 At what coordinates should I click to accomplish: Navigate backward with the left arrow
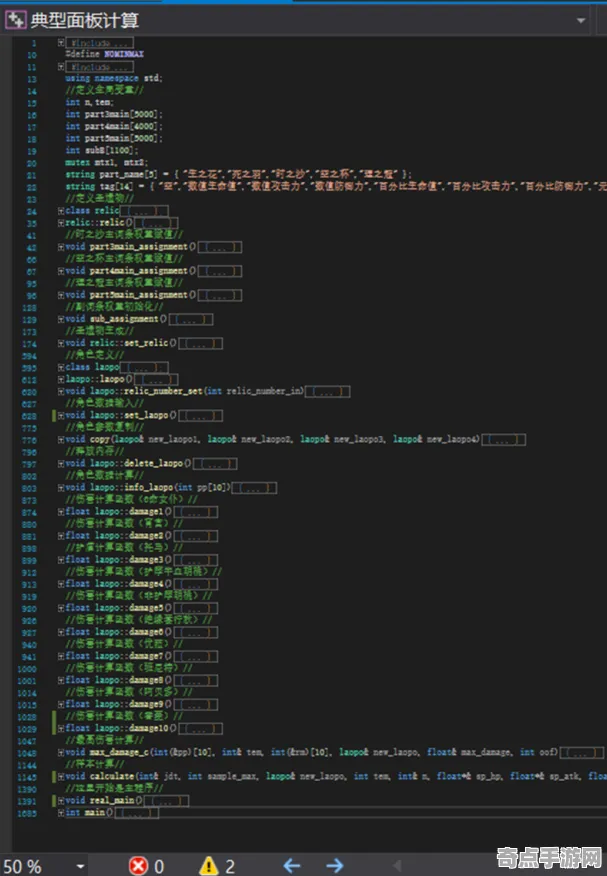pyautogui.click(x=291, y=865)
